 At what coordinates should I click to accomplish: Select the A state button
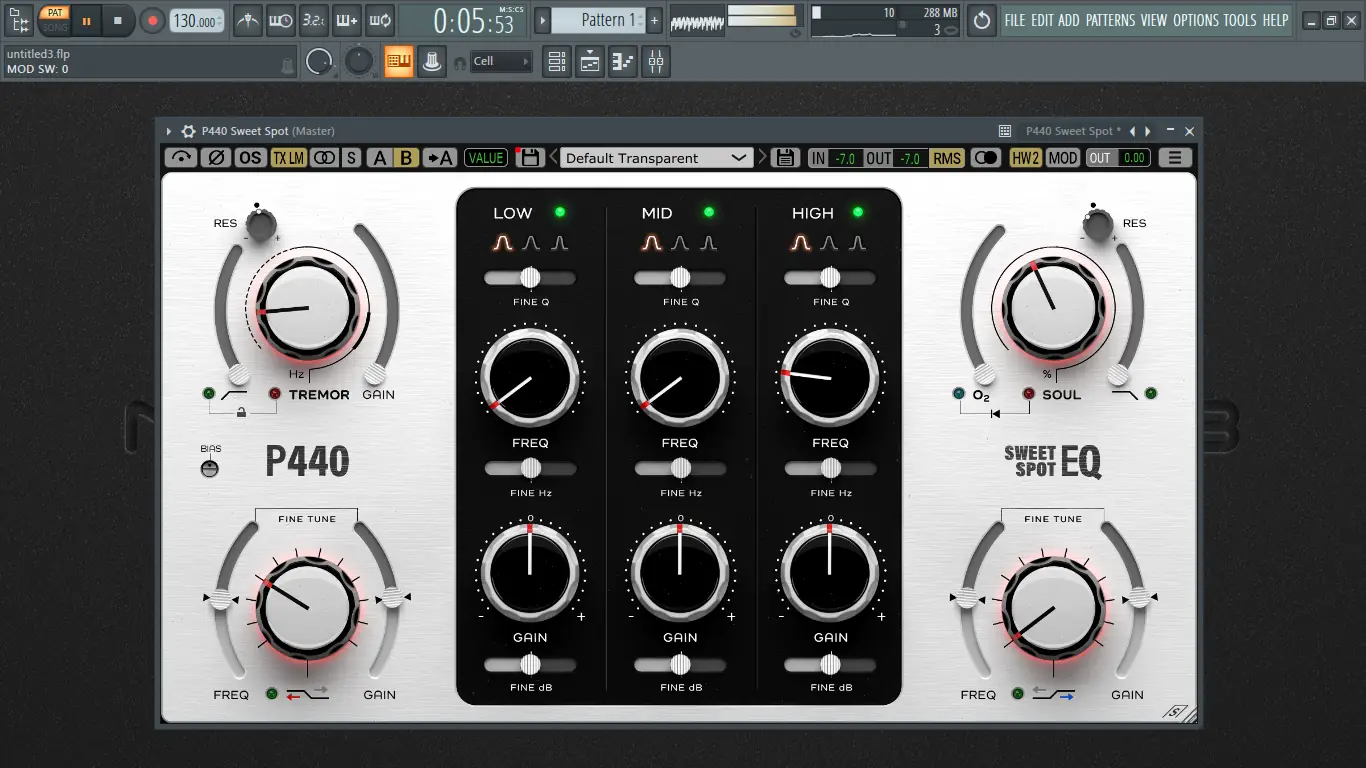[379, 158]
